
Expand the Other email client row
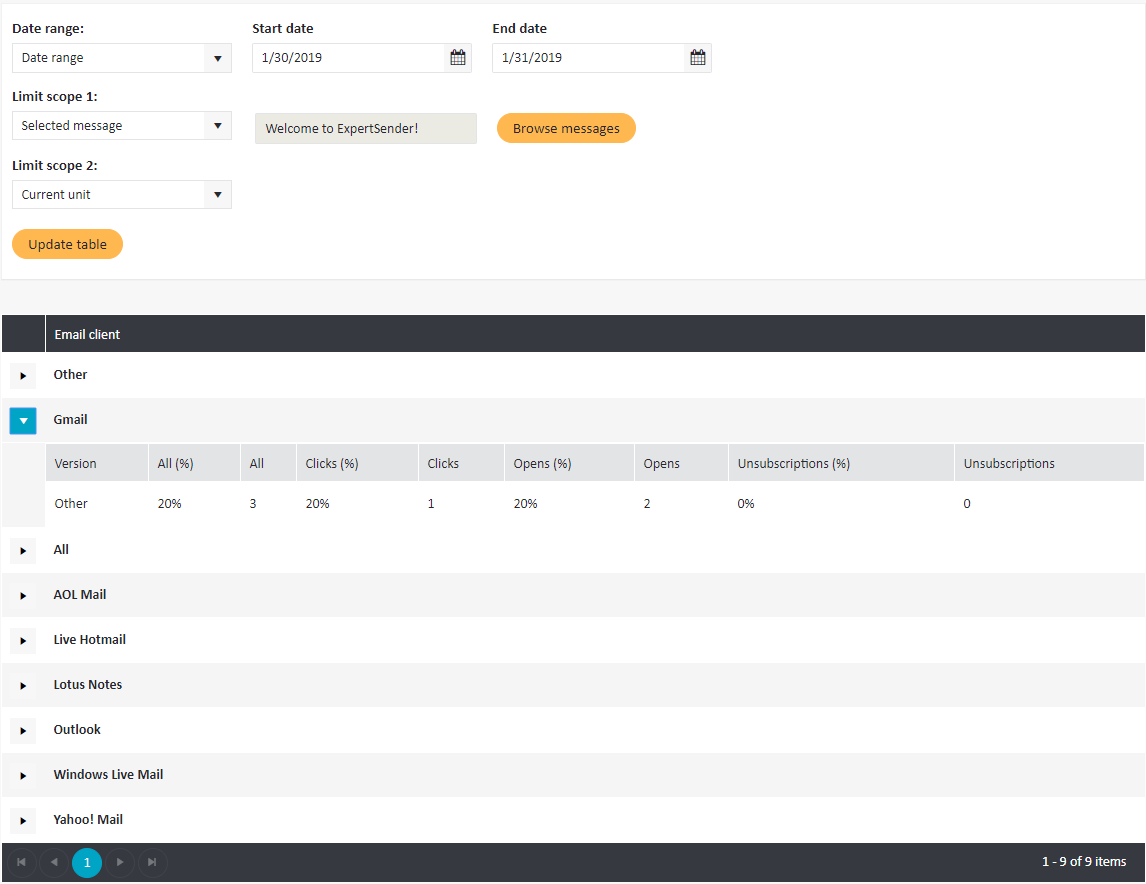pyautogui.click(x=23, y=376)
